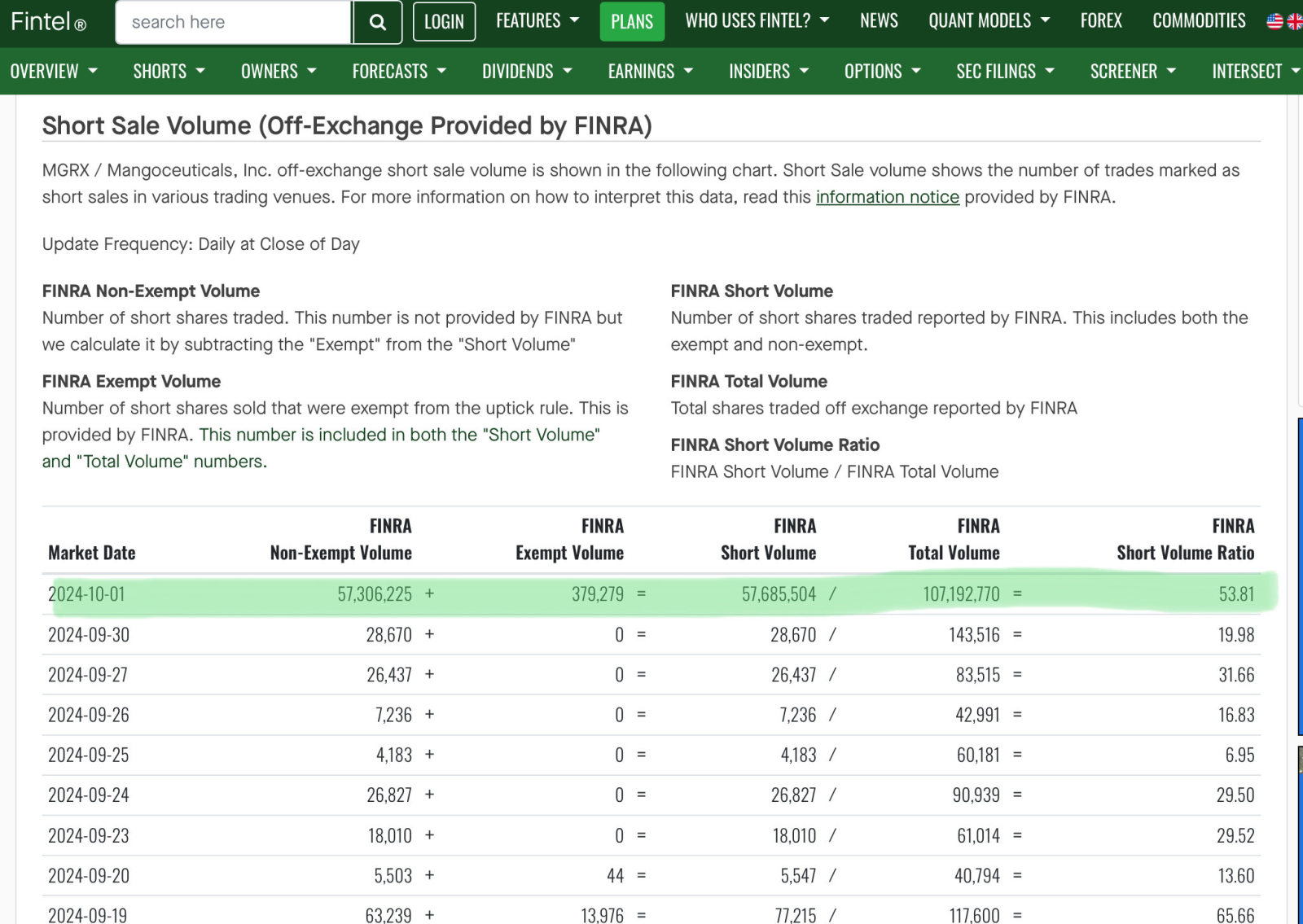Select the 2024-09-26 date cell

coord(89,715)
